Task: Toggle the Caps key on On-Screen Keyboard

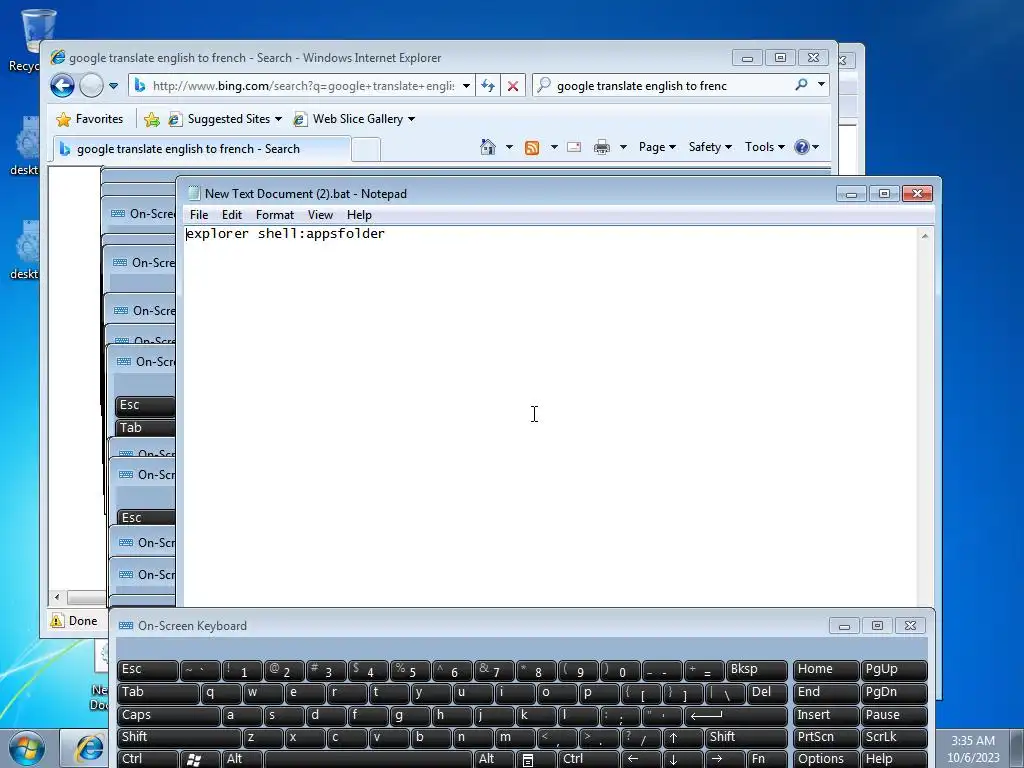Action: 168,716
